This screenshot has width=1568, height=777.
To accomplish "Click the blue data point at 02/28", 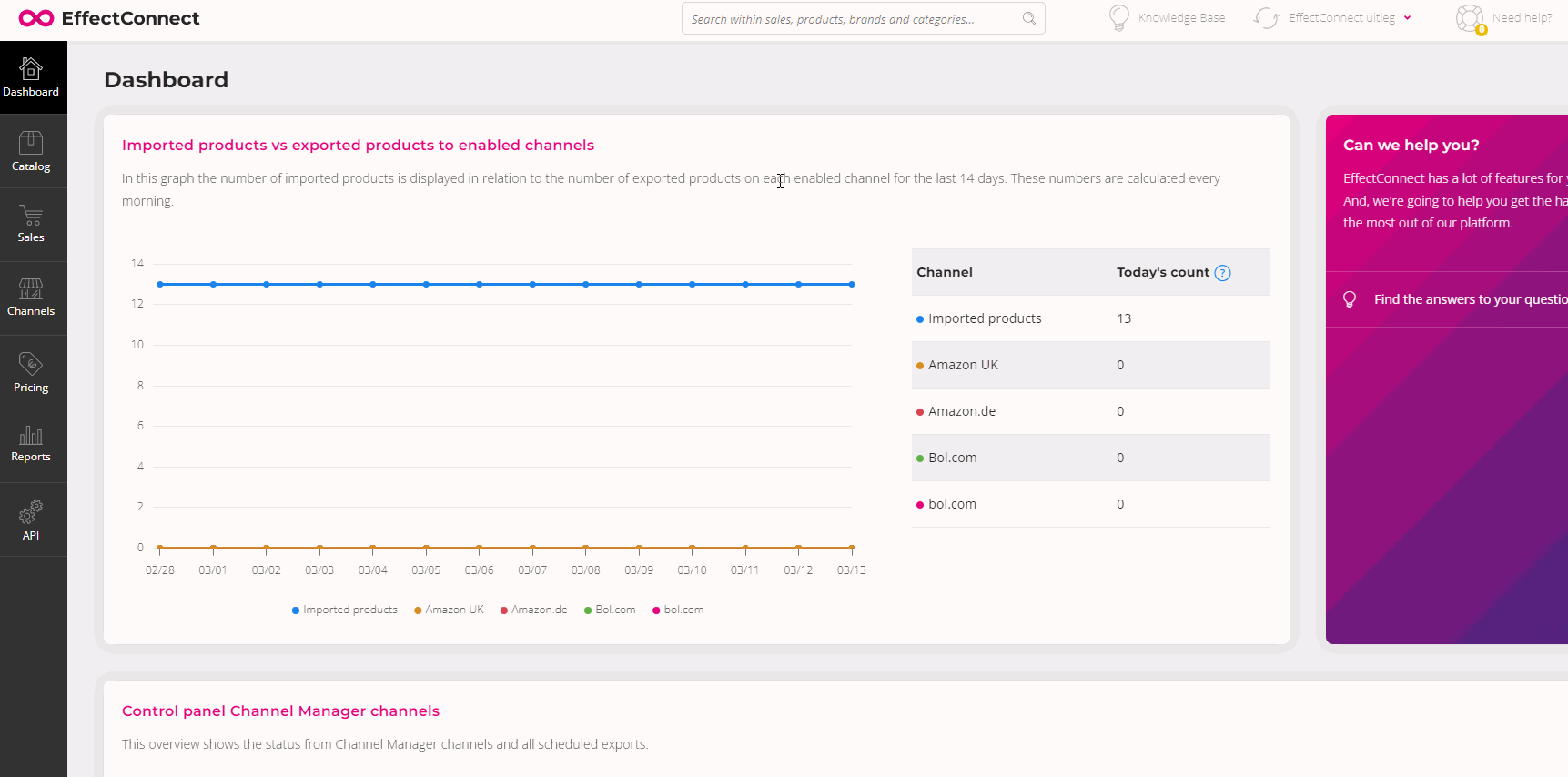I will click(160, 285).
